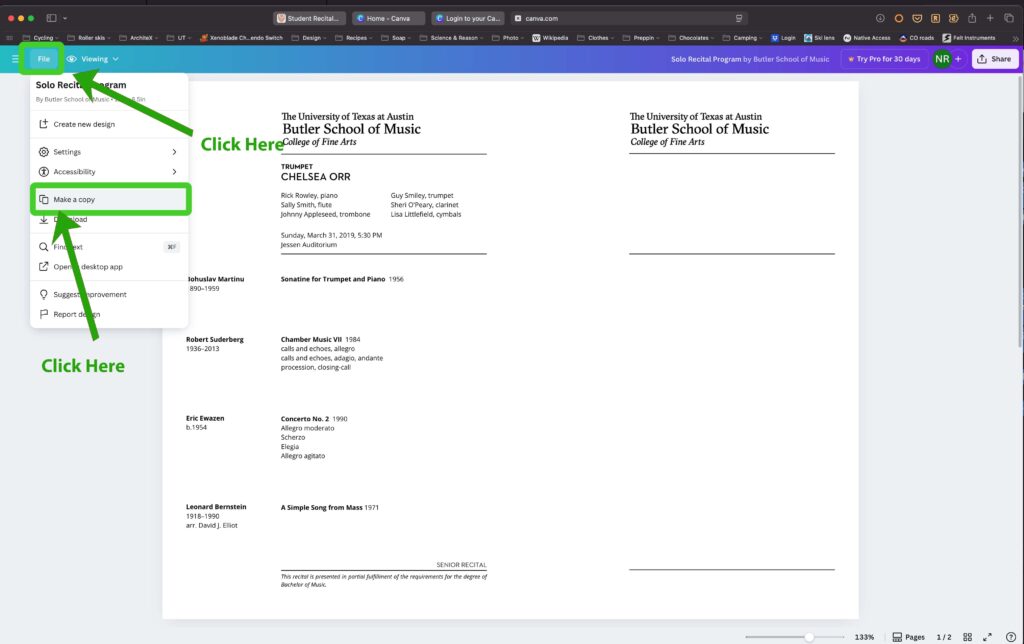
Task: Open Find text
Action: 70,246
